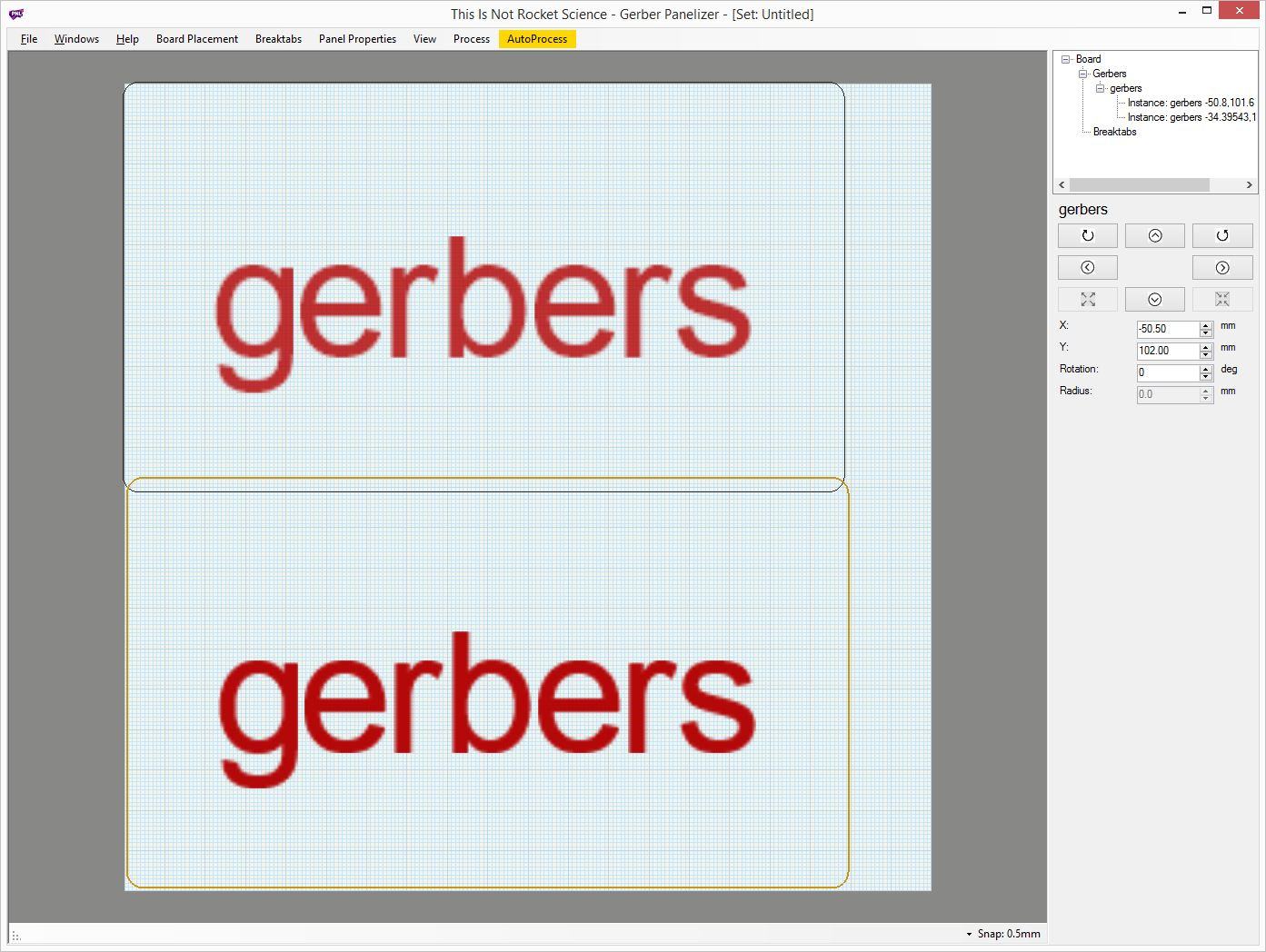Move the instance right with the arrow button
The width and height of the screenshot is (1266, 952).
click(1222, 267)
